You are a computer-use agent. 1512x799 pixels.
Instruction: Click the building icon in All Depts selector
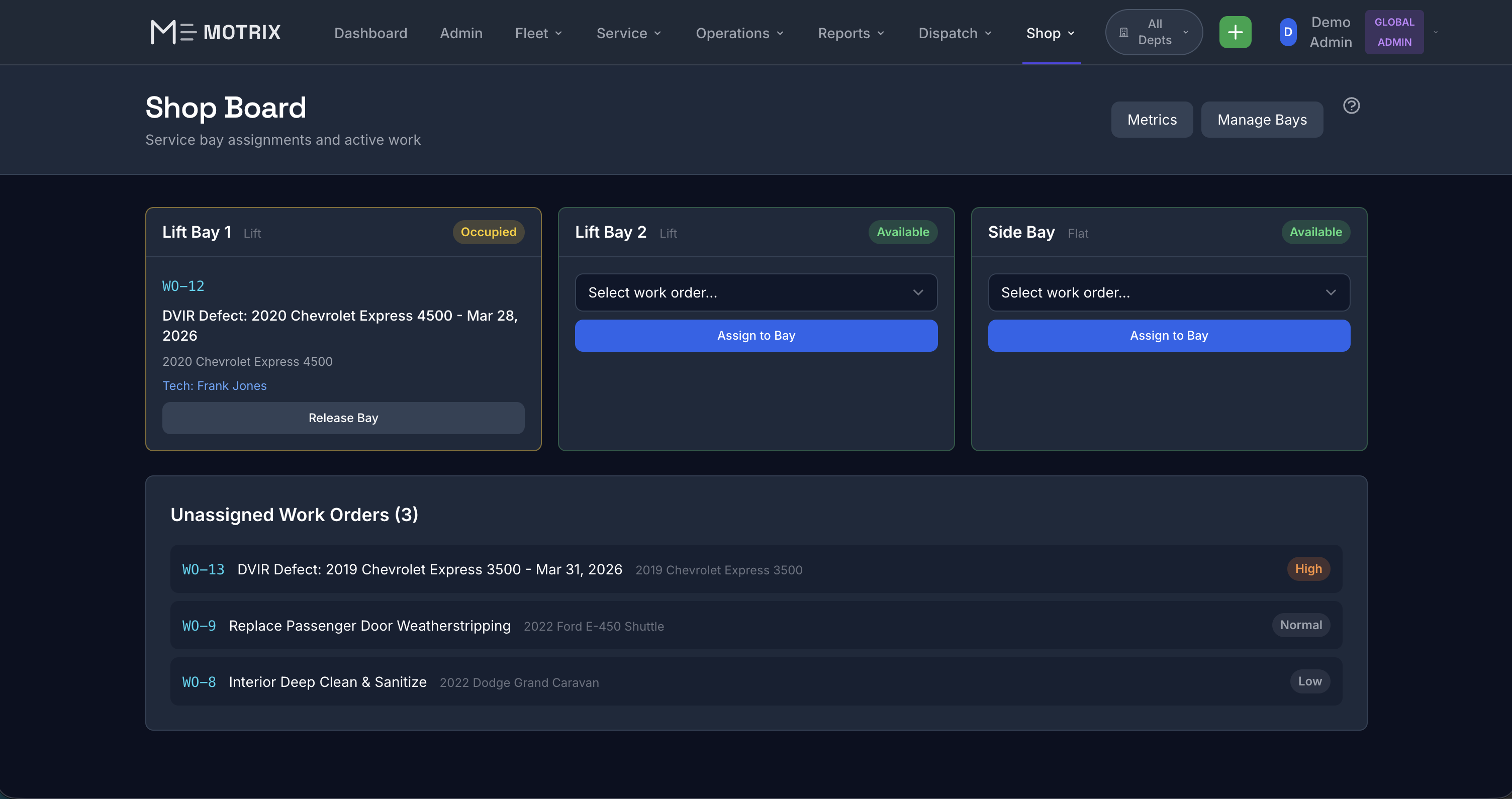(x=1123, y=32)
